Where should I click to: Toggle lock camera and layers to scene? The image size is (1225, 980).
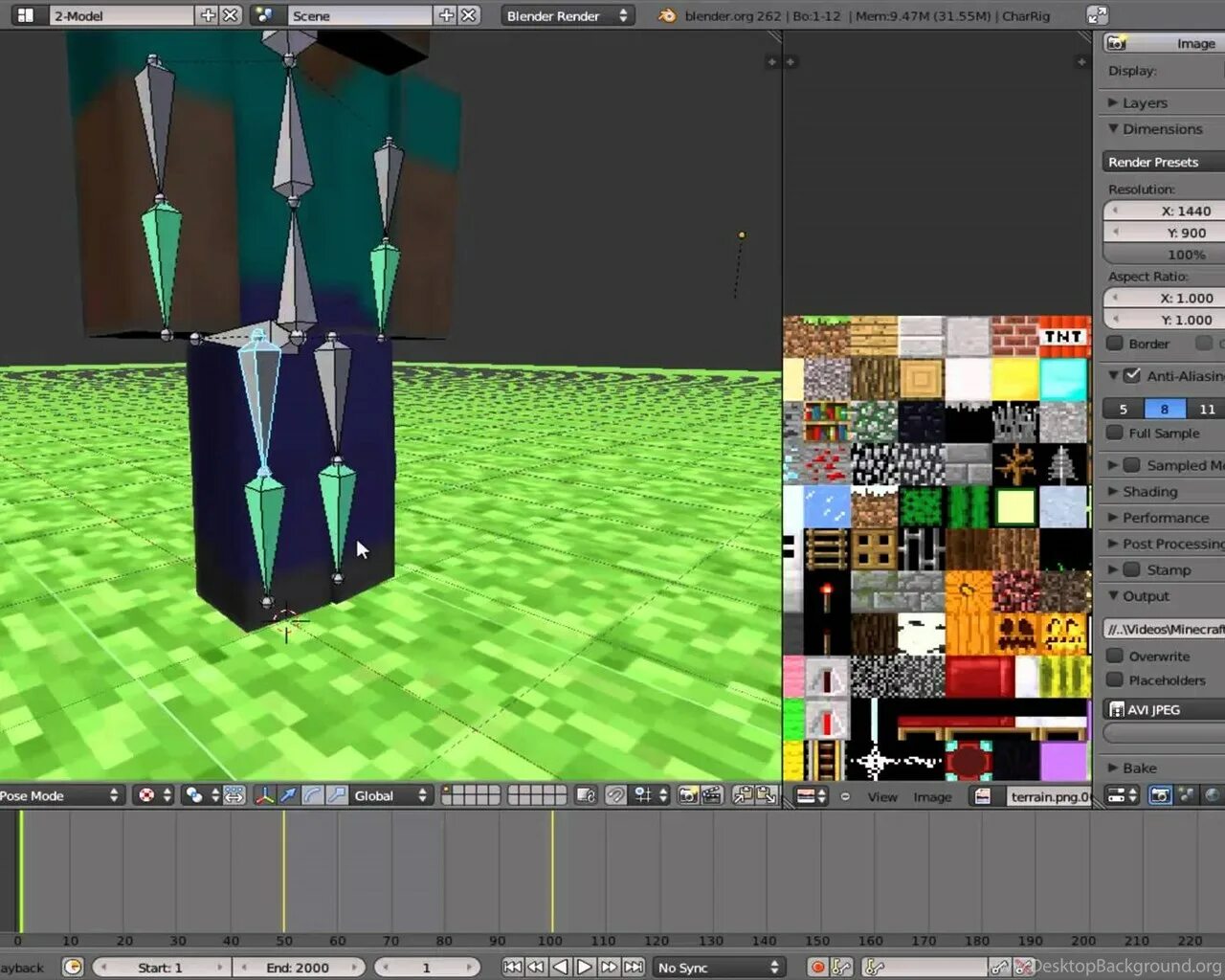point(586,795)
